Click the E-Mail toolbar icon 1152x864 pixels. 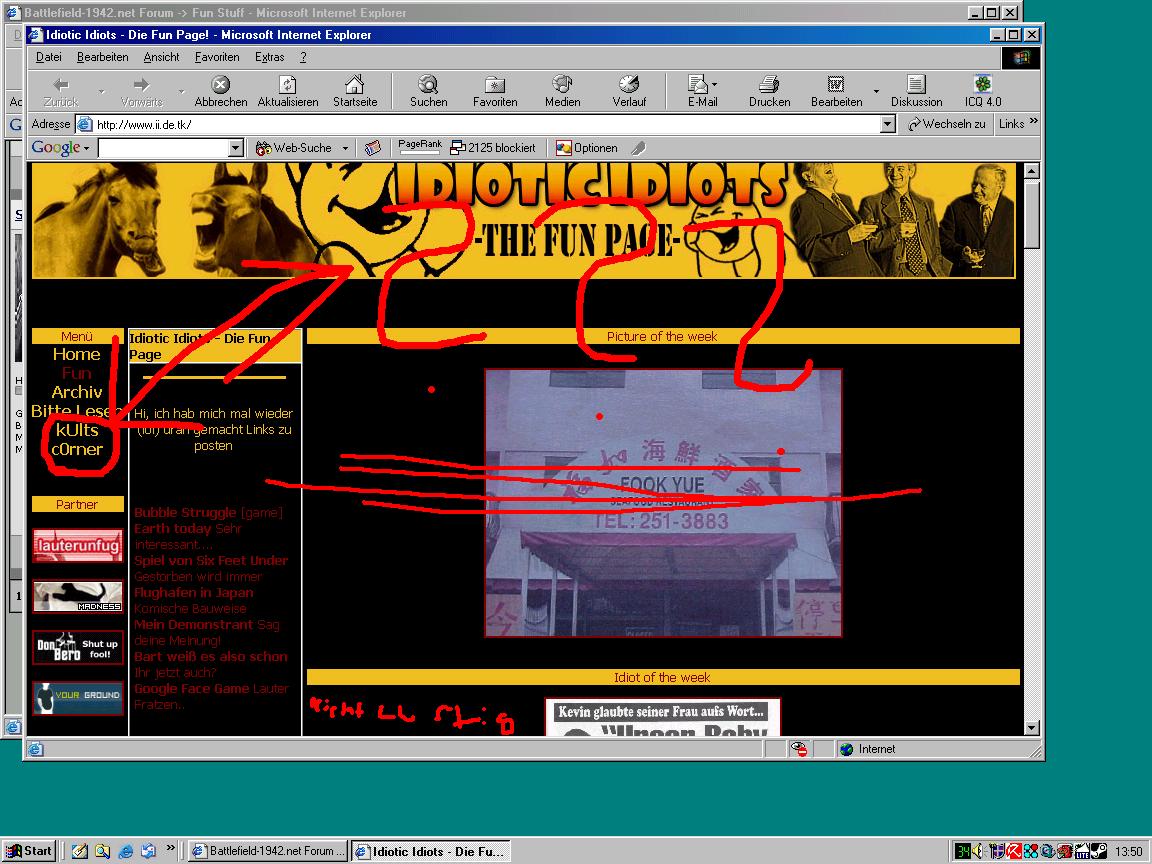pos(697,84)
